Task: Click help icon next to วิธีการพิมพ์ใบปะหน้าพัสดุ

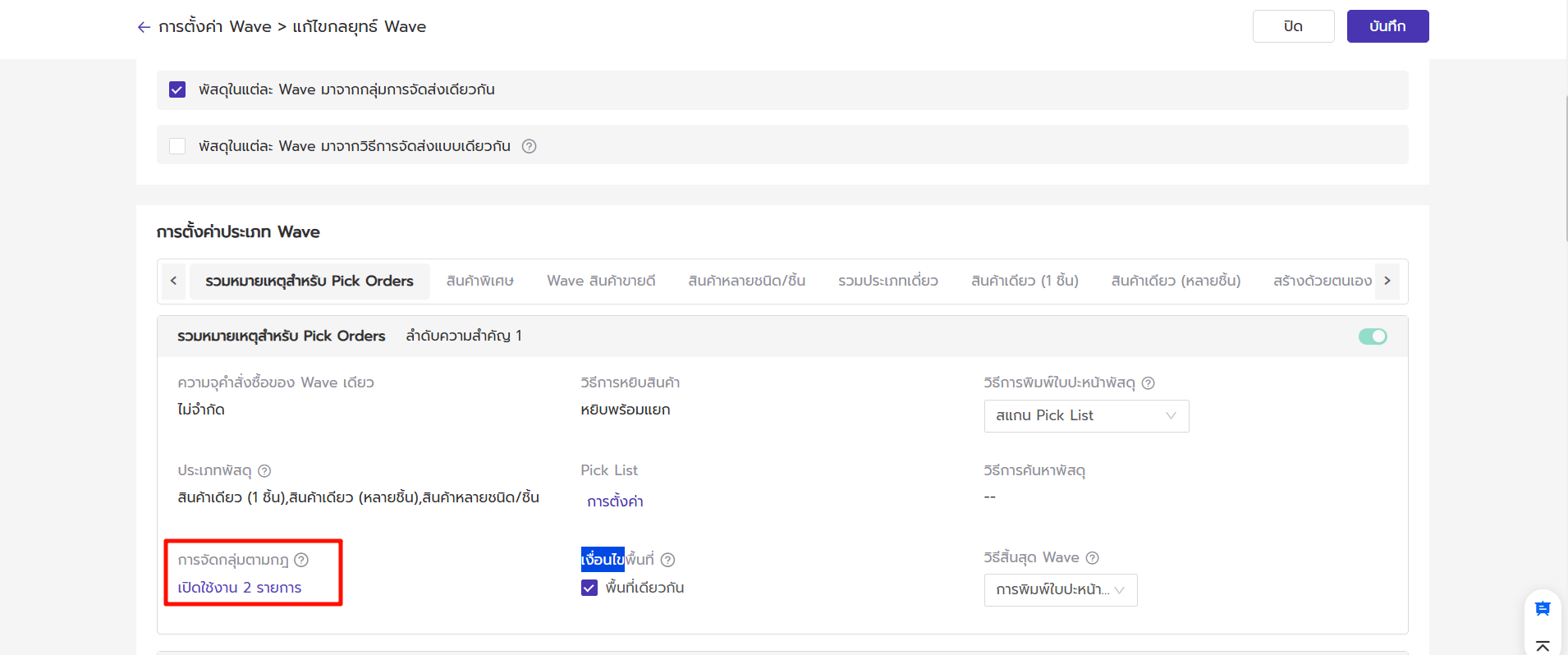Action: tap(1148, 383)
